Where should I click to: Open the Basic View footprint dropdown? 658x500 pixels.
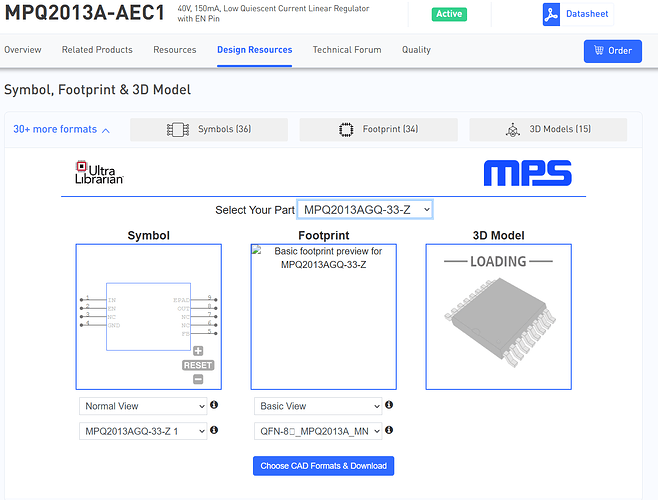[x=317, y=406]
